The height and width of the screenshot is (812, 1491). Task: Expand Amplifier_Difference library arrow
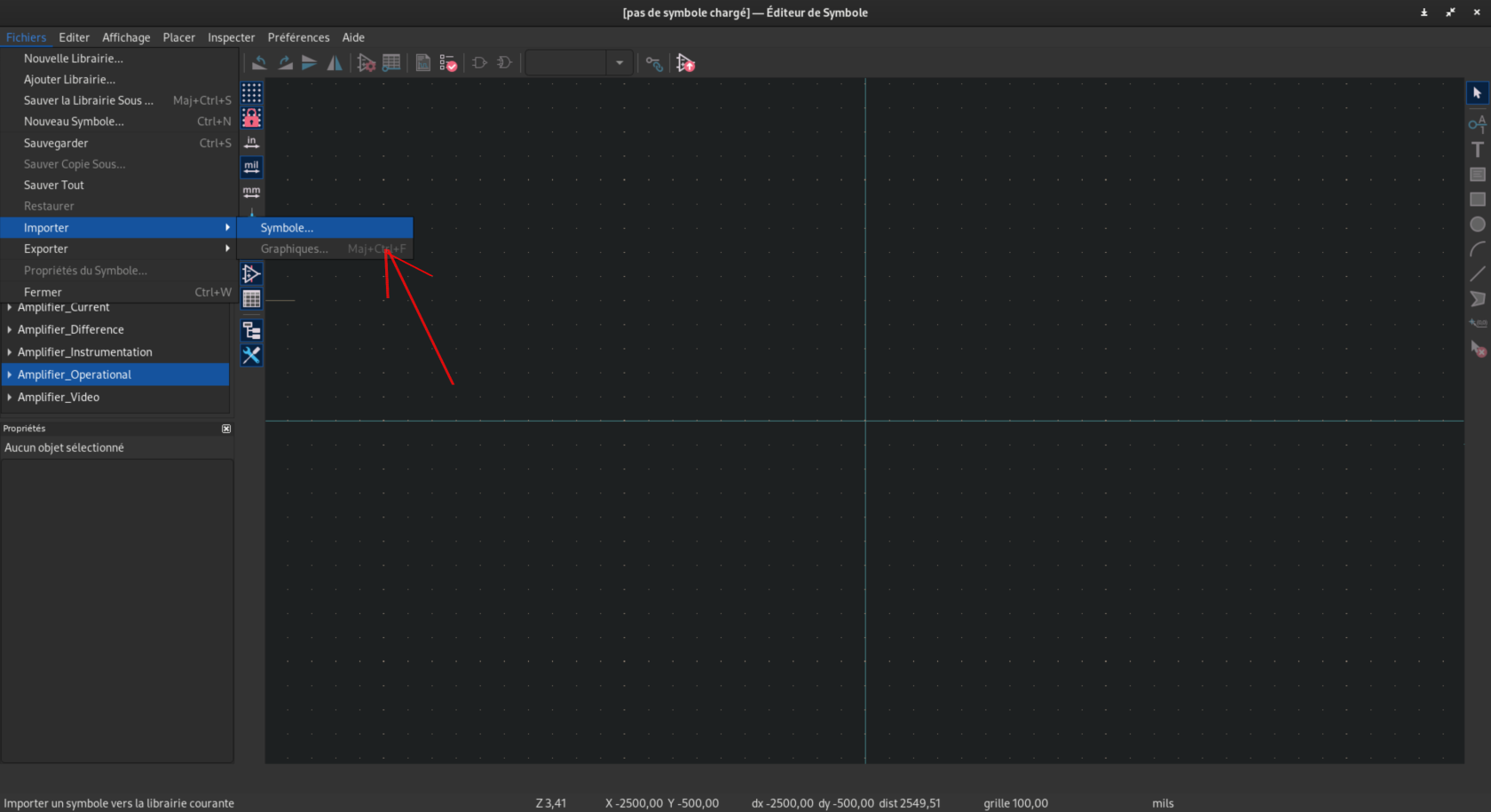point(10,329)
